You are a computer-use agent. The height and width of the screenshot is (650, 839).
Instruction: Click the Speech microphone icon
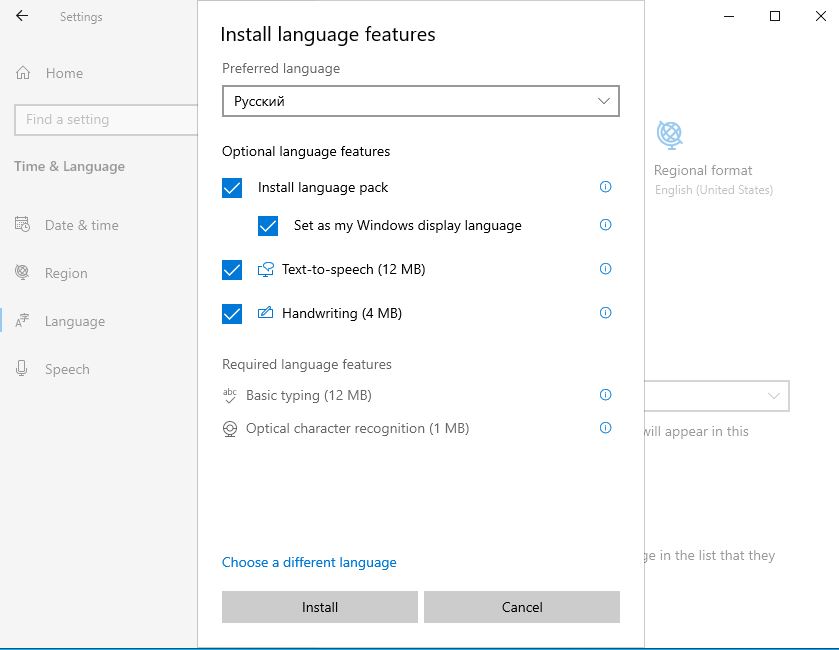[x=21, y=369]
